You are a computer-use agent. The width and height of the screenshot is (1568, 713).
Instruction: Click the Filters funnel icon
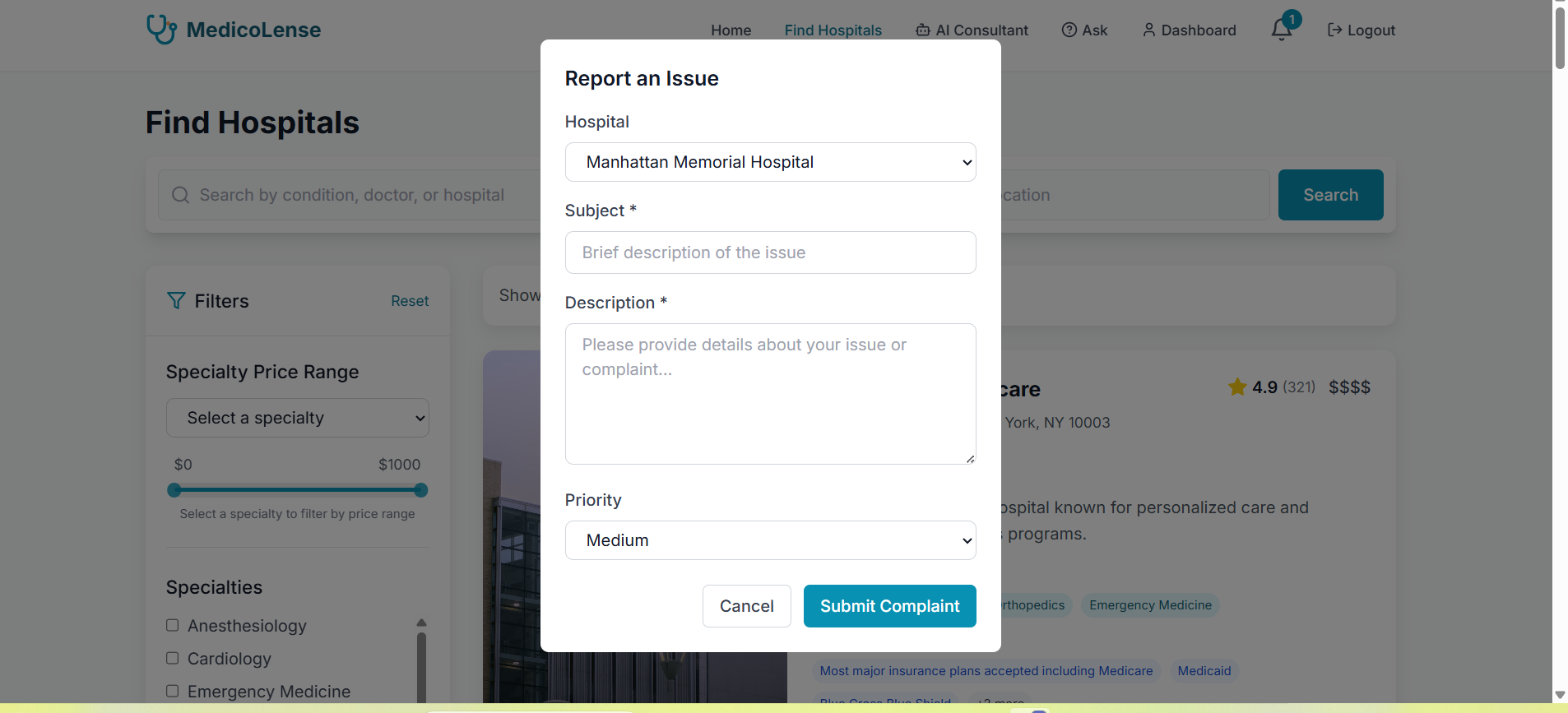click(176, 301)
